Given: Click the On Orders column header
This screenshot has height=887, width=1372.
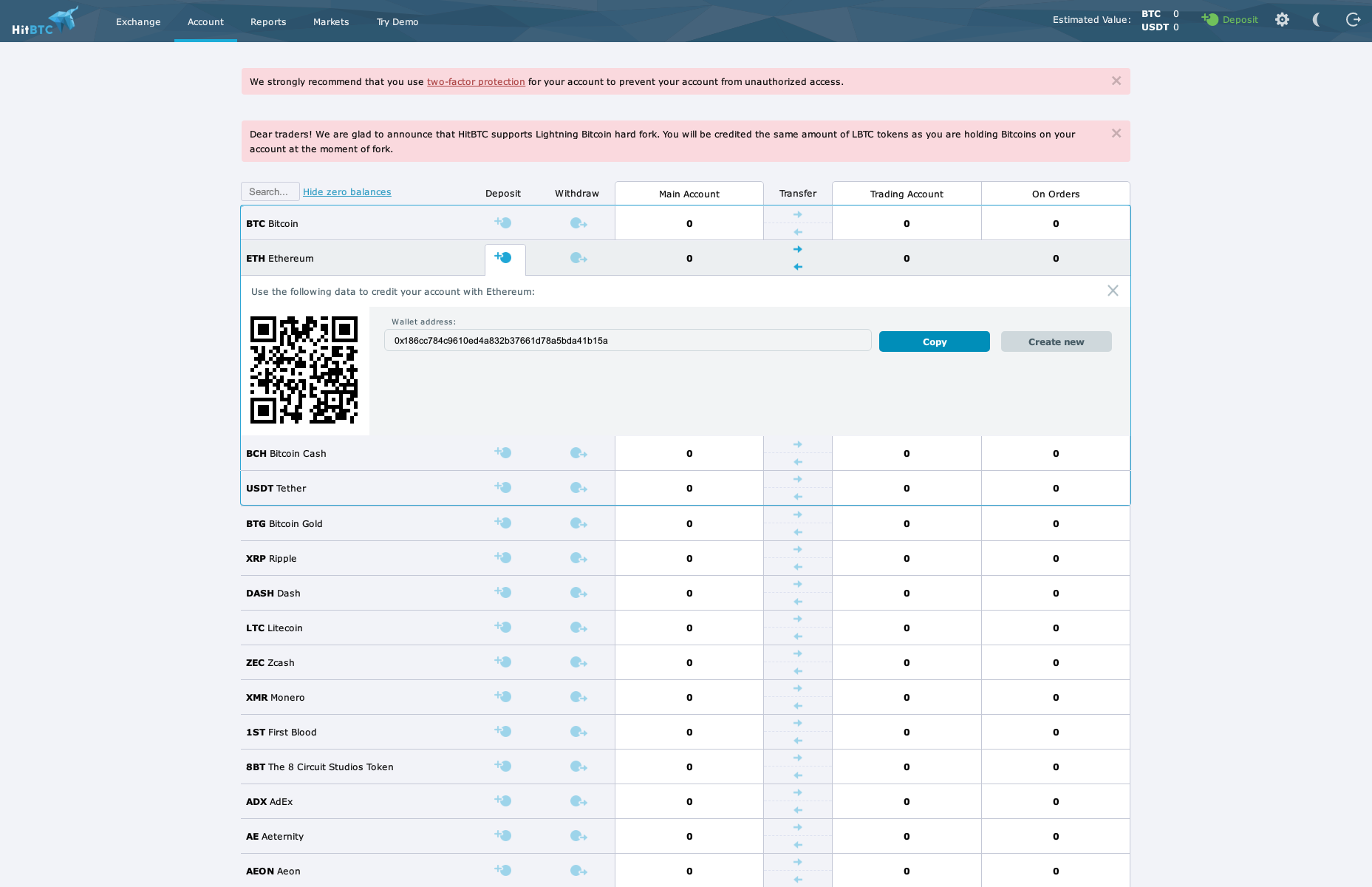Looking at the screenshot, I should pos(1056,194).
